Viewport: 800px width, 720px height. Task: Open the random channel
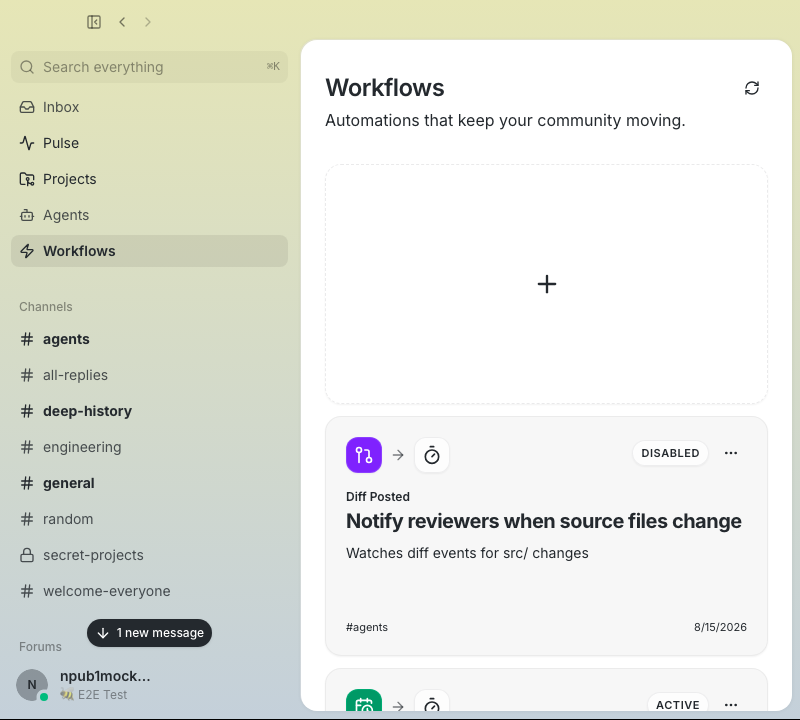(x=149, y=519)
